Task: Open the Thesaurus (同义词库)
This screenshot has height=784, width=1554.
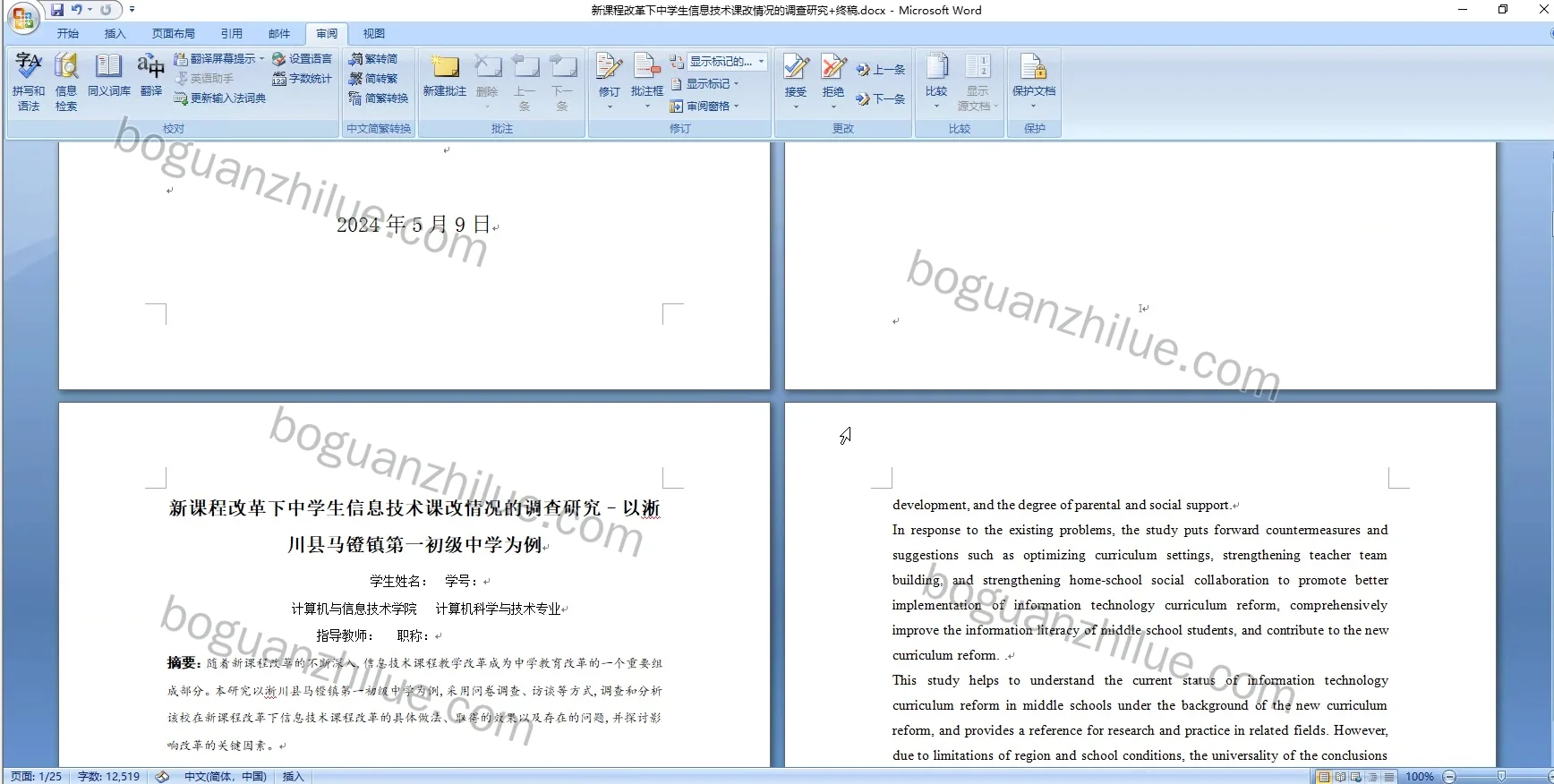Action: (x=109, y=76)
